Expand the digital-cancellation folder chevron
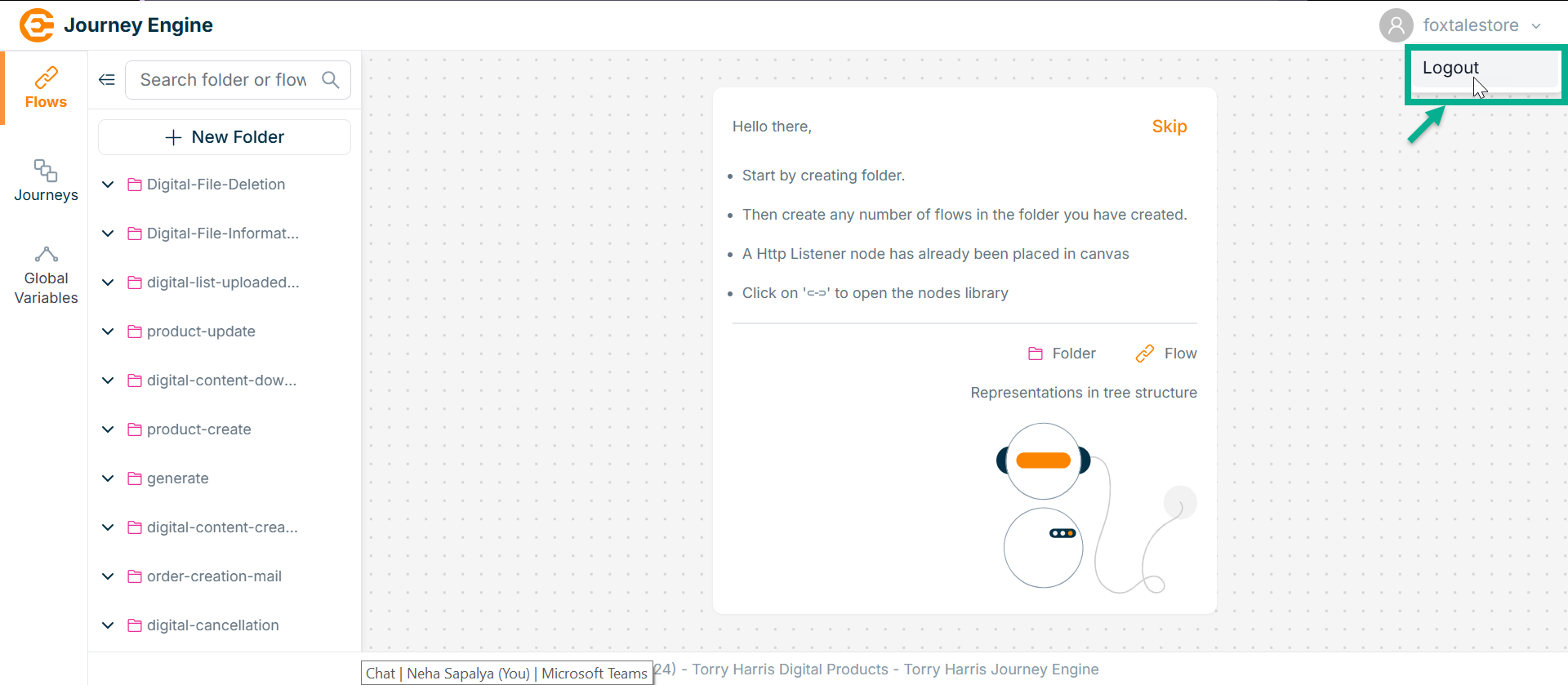 (108, 625)
